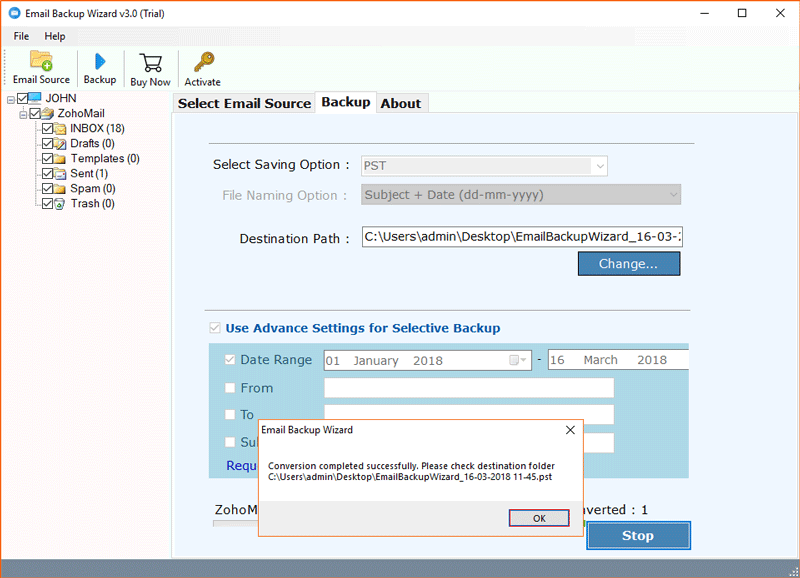Screen dimensions: 800x578
Task: Select the Templates (0) tree label
Action: (x=105, y=158)
